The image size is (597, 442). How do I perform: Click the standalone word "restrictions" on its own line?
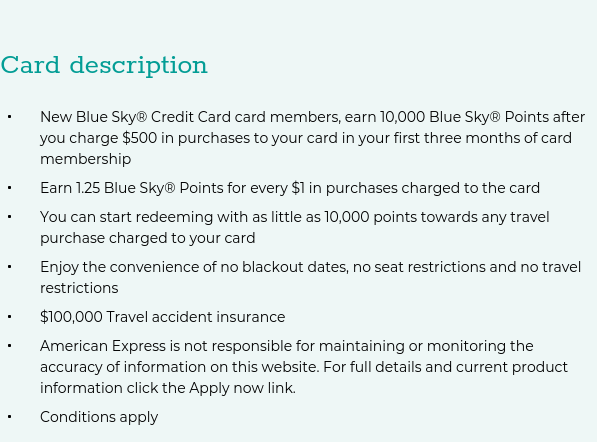(x=79, y=288)
